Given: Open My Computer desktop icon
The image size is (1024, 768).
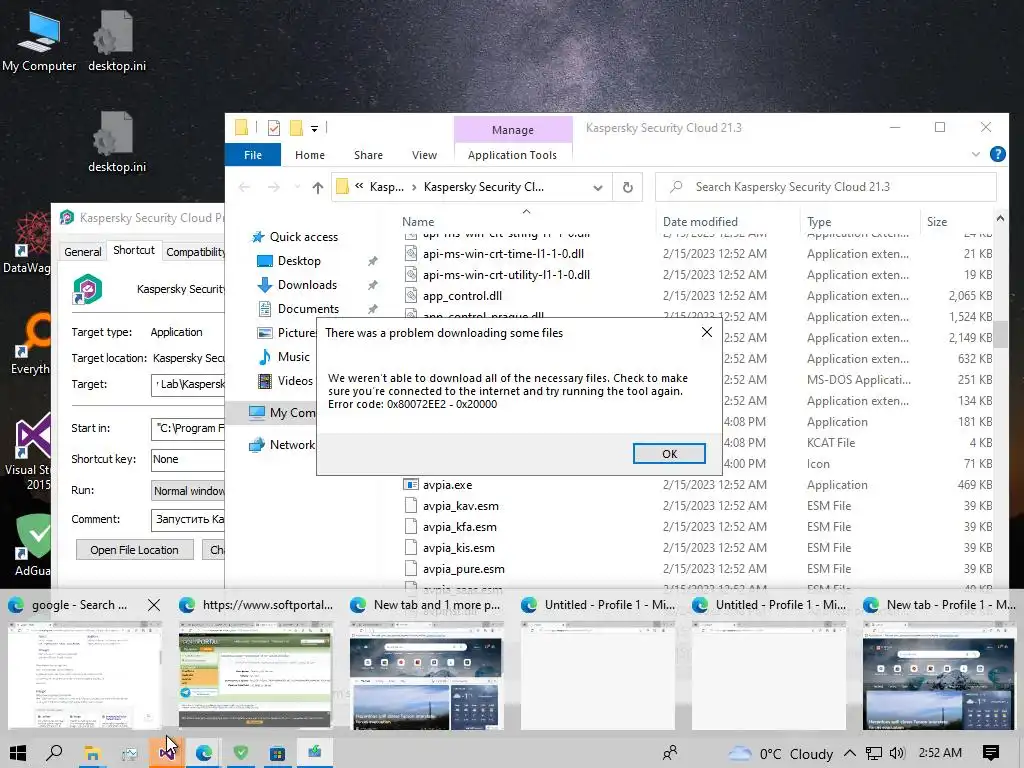Looking at the screenshot, I should click(x=39, y=41).
